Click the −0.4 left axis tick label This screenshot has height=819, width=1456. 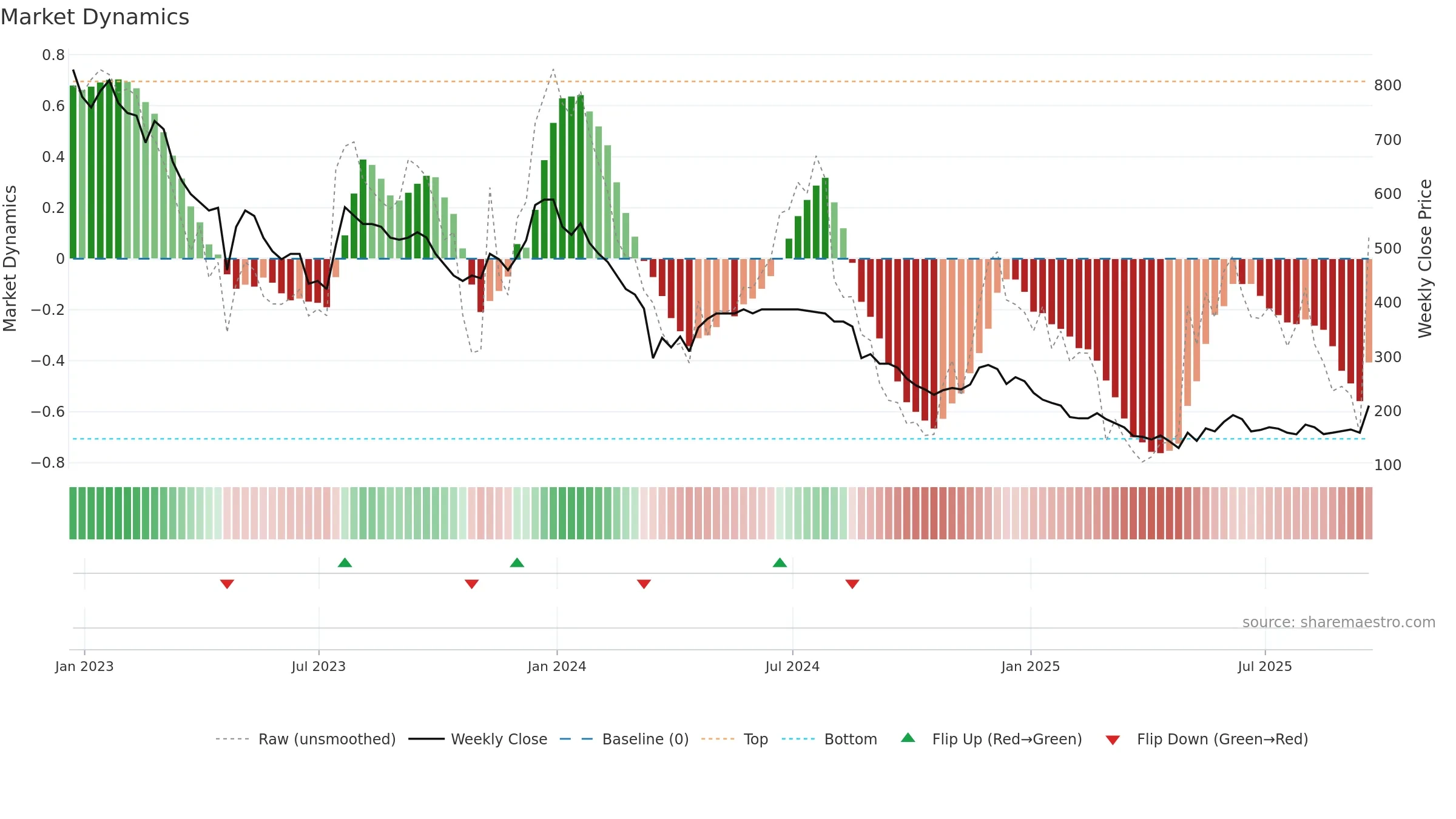coord(48,361)
